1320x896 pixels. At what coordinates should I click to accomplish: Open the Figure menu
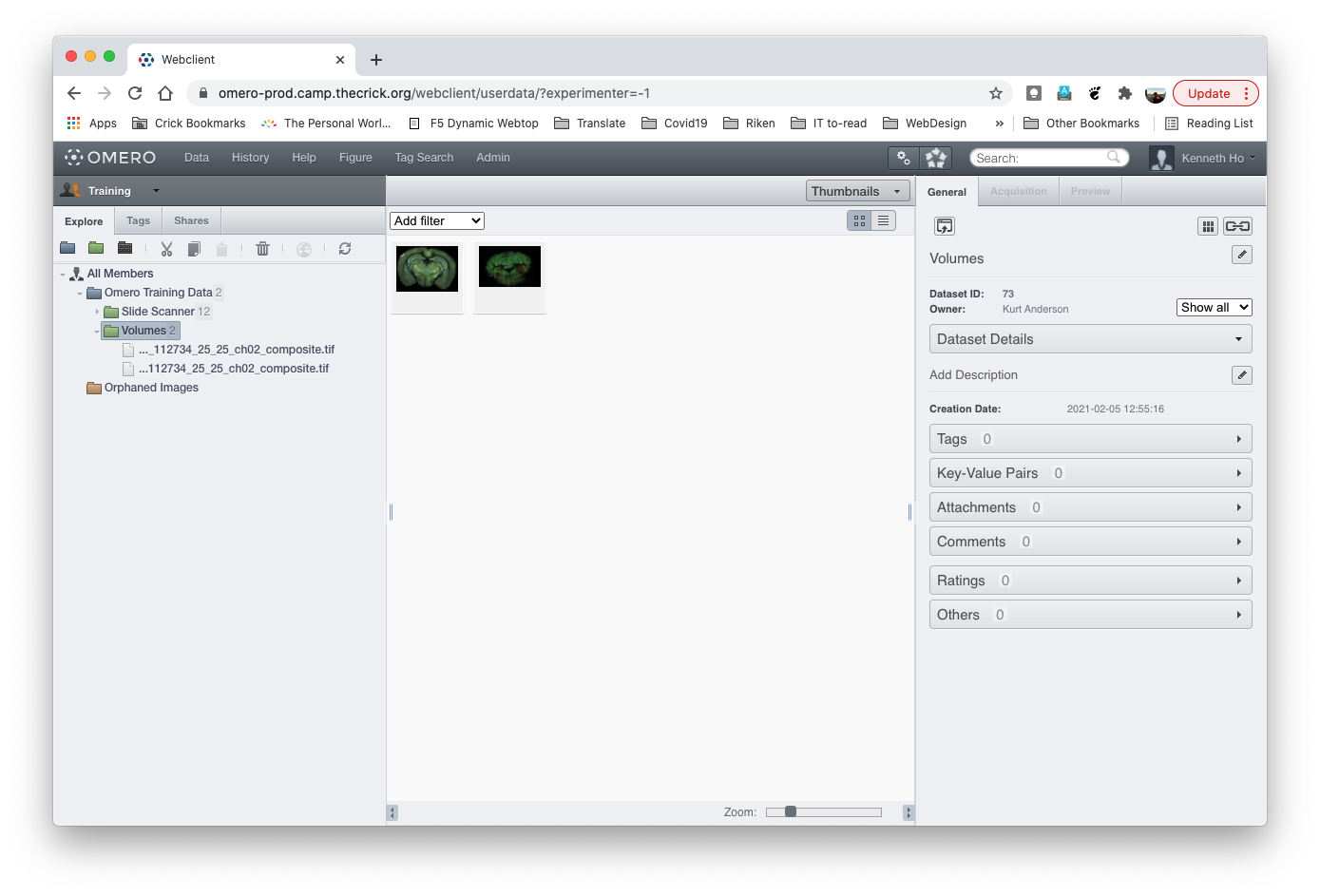(355, 158)
